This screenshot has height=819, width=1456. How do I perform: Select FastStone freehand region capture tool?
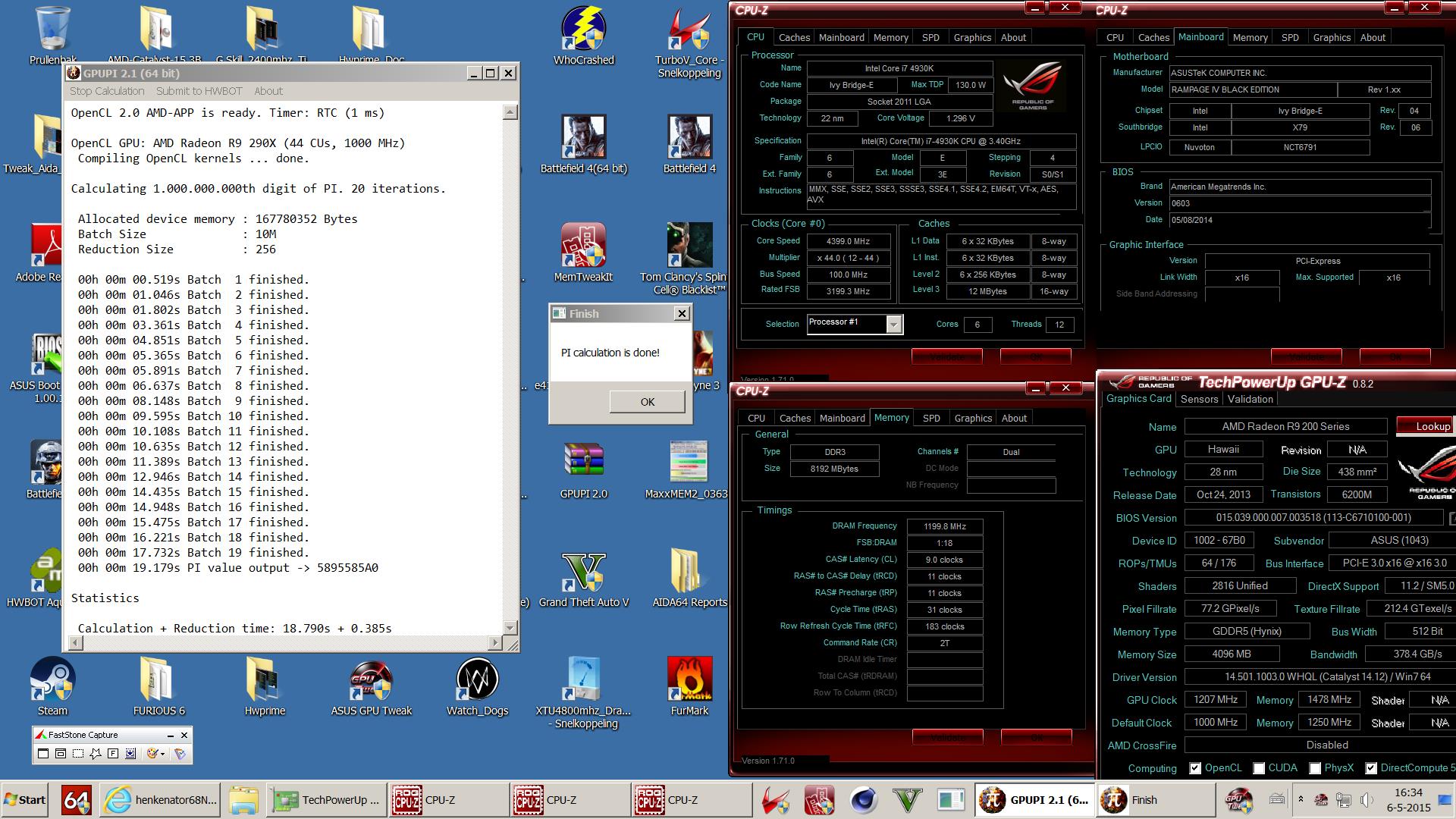[x=96, y=753]
